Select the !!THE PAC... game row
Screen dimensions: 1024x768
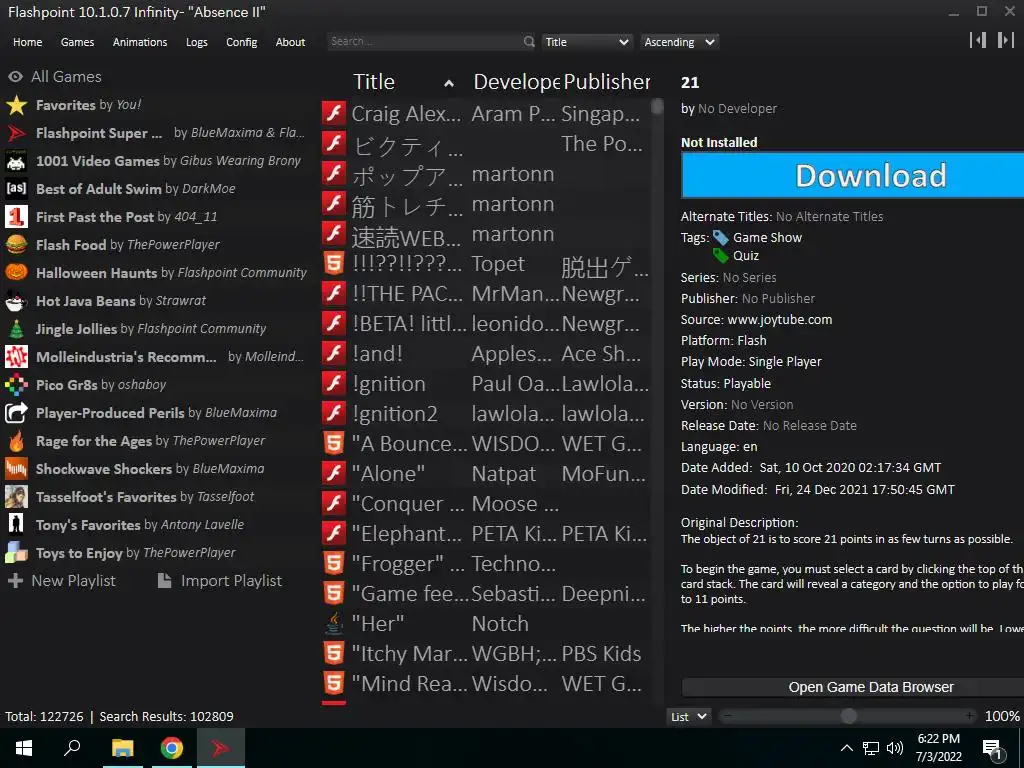point(485,293)
